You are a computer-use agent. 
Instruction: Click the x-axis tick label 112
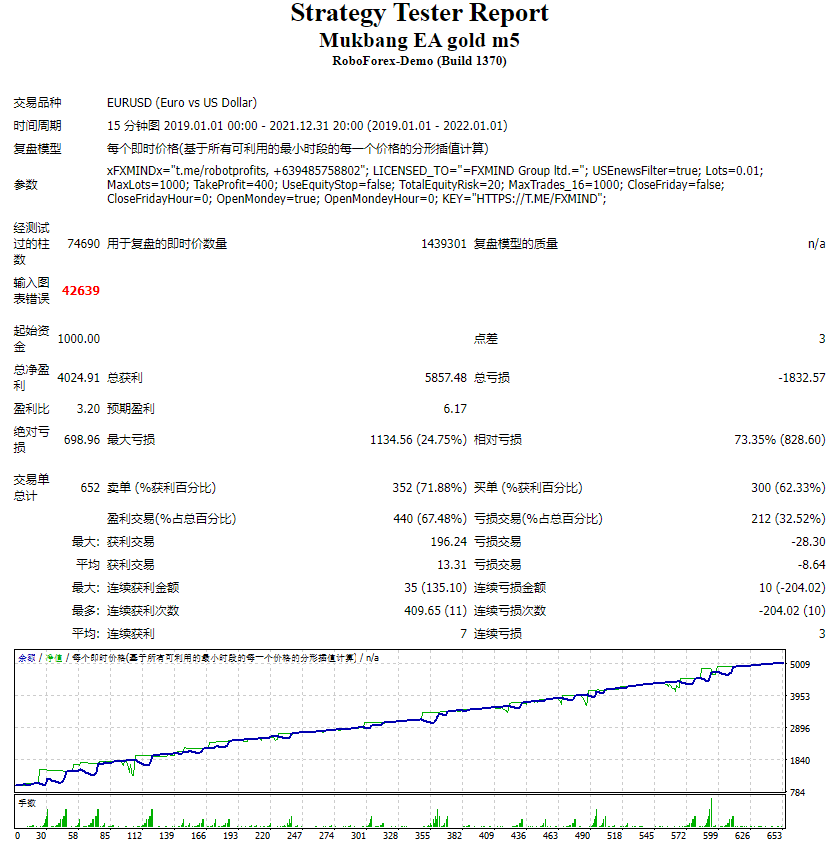135,836
